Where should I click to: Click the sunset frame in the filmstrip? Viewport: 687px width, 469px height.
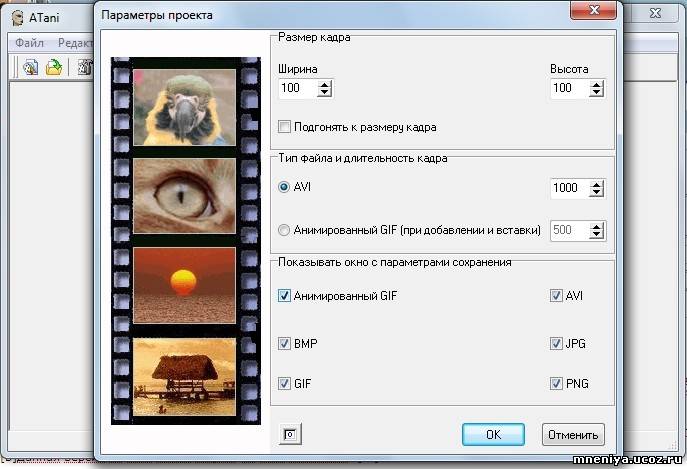pyautogui.click(x=184, y=285)
